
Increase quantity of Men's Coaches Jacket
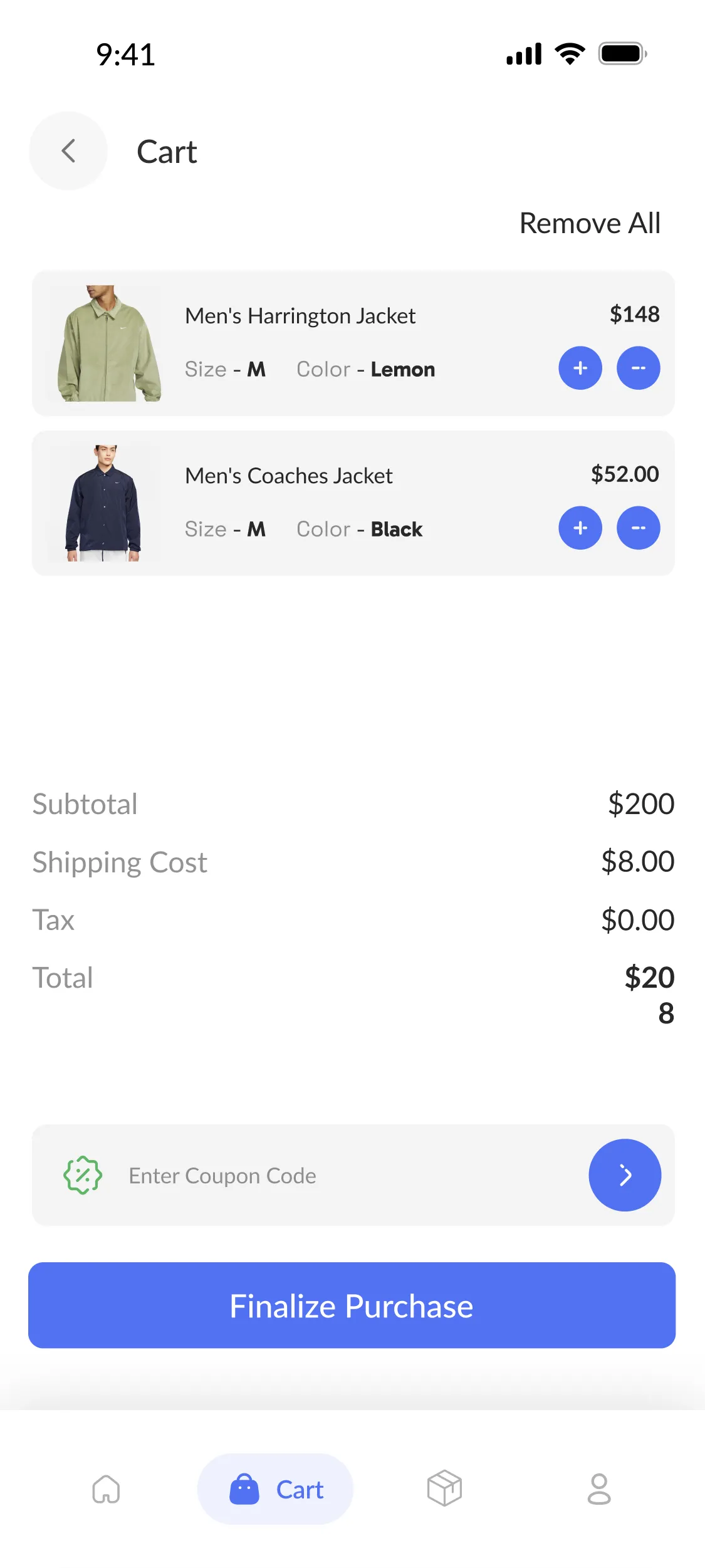(x=580, y=528)
